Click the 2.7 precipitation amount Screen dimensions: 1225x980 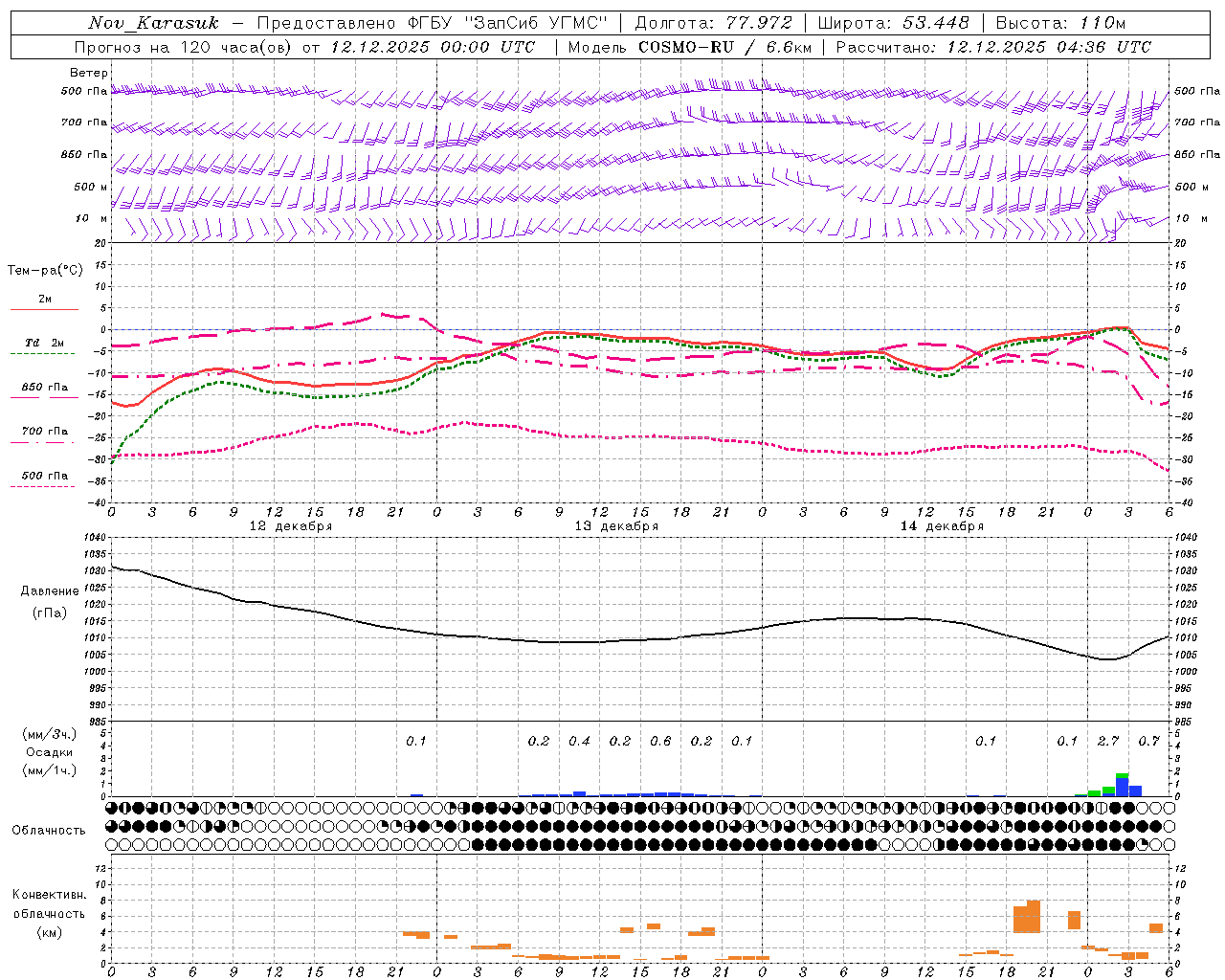pyautogui.click(x=1108, y=741)
